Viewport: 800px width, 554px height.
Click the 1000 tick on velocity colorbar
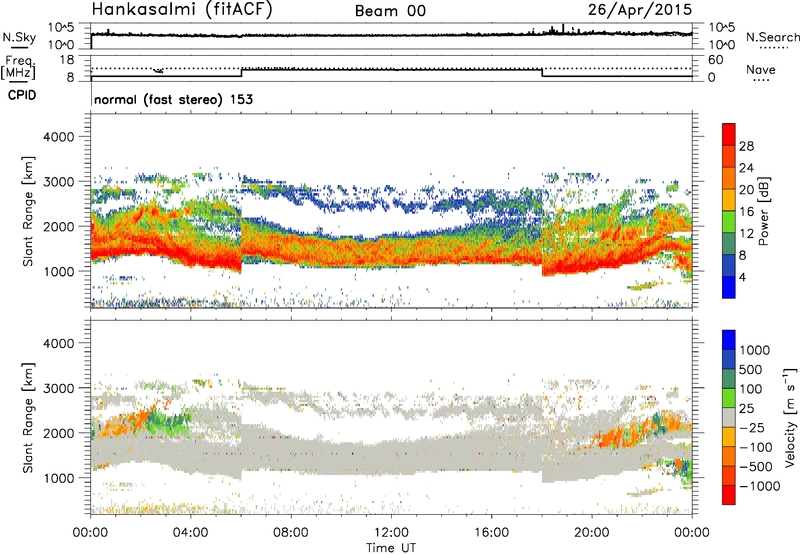(x=754, y=350)
